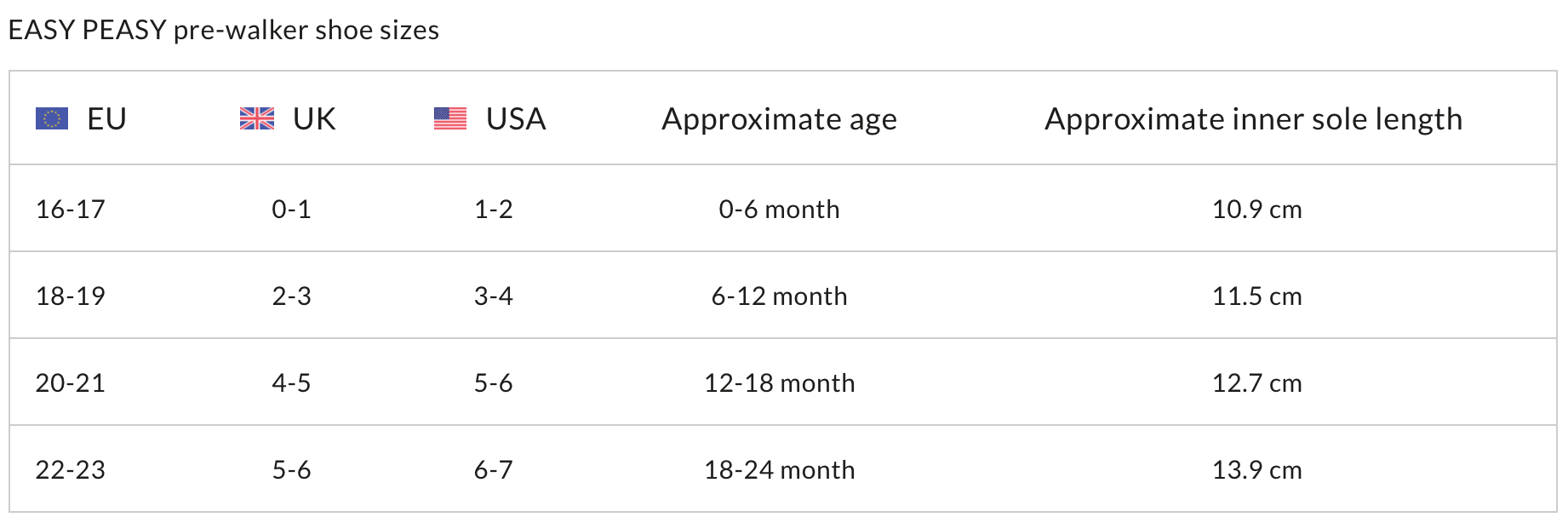The height and width of the screenshot is (523, 1568).
Task: Click the USA column header text
Action: click(516, 118)
